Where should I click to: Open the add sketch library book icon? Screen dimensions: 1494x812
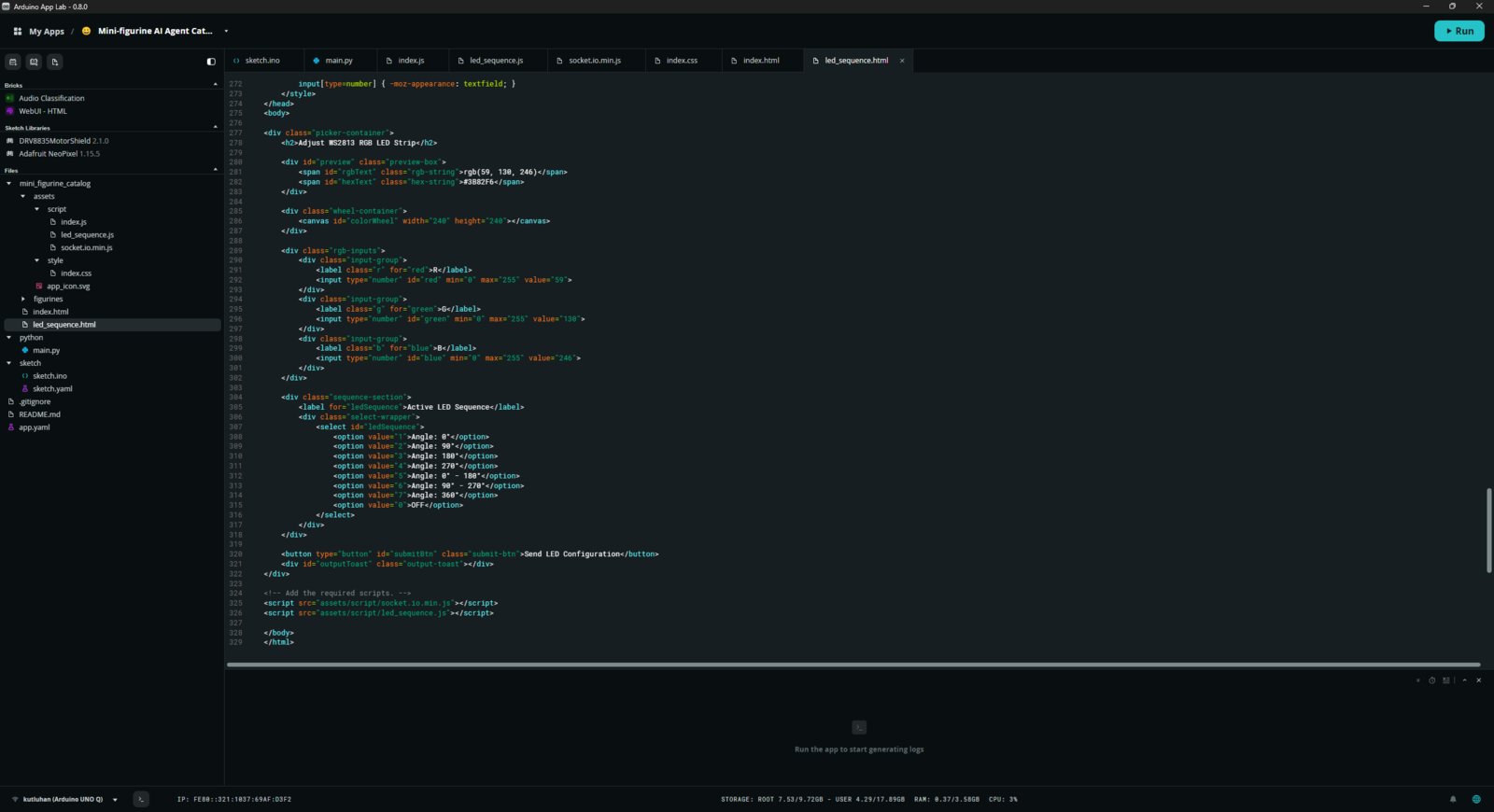(34, 62)
